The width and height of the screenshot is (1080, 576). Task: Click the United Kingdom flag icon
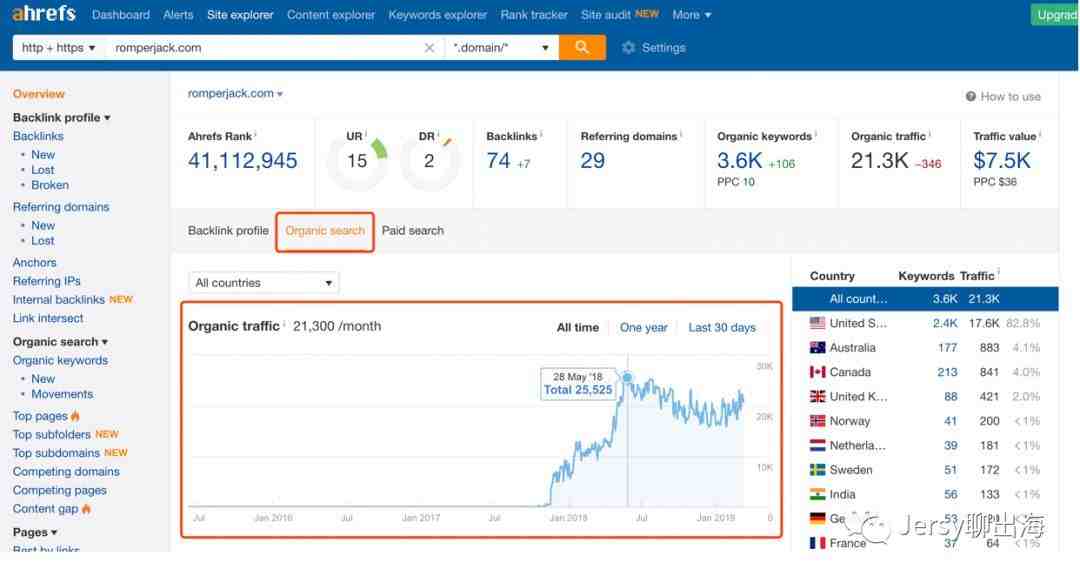pyautogui.click(x=818, y=396)
